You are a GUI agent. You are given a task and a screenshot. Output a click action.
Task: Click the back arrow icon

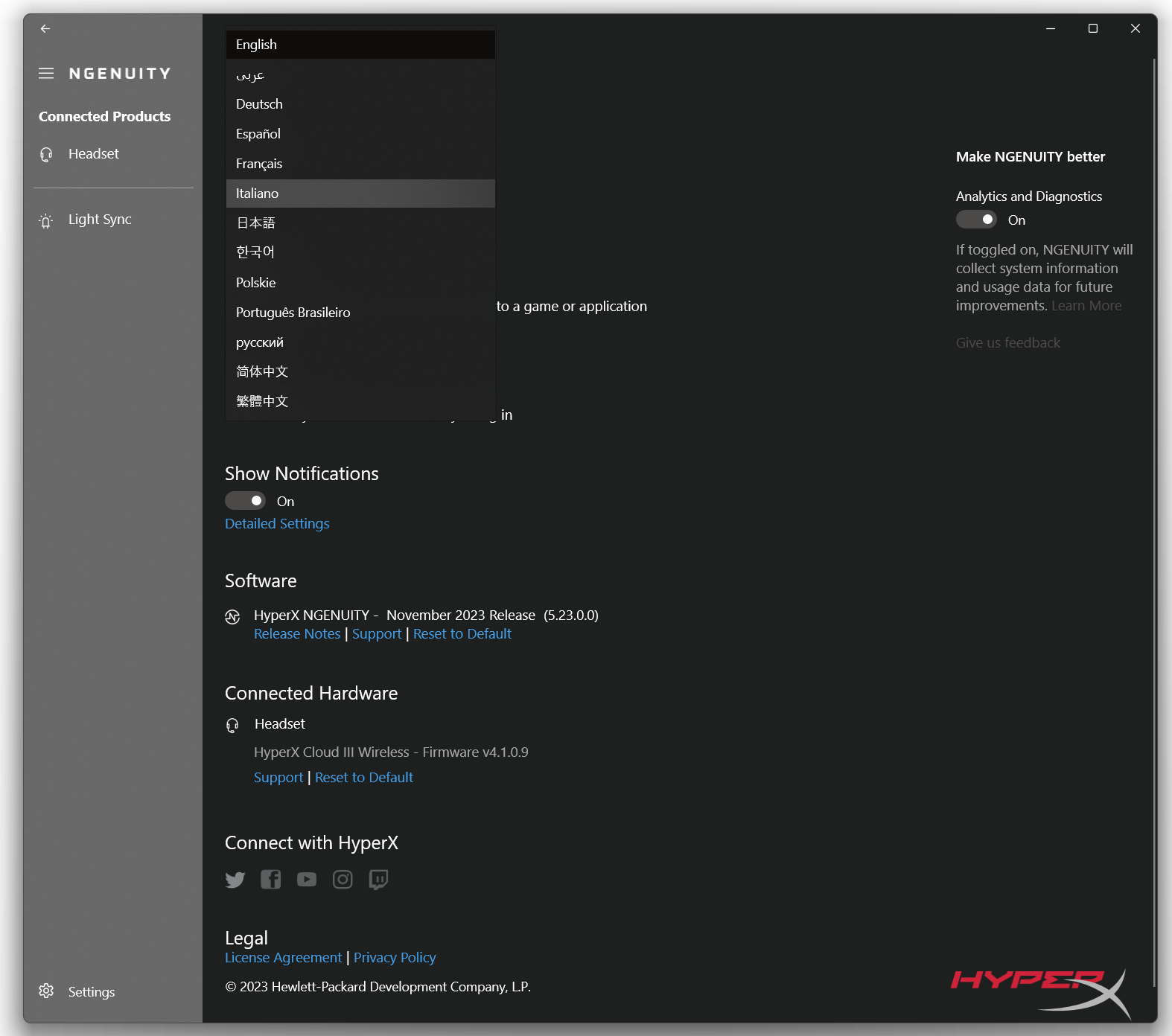coord(45,28)
